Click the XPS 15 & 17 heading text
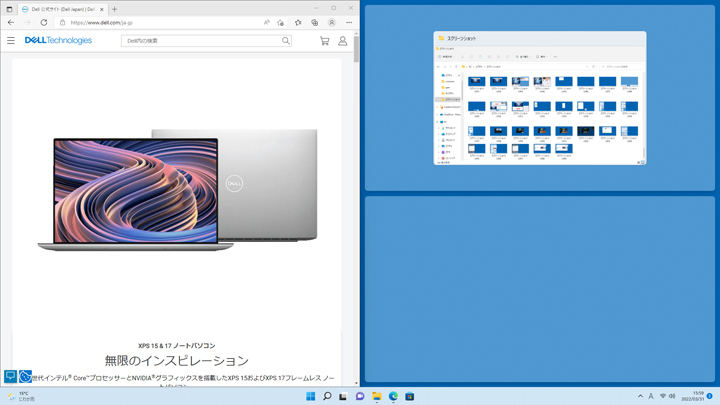 [177, 345]
